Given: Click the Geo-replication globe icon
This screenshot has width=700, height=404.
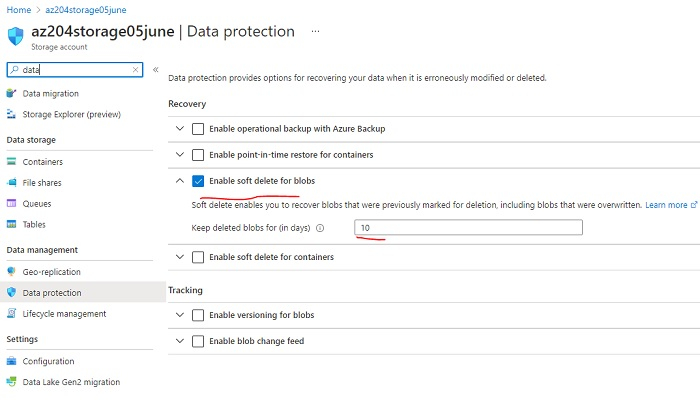Looking at the screenshot, I should [x=12, y=272].
